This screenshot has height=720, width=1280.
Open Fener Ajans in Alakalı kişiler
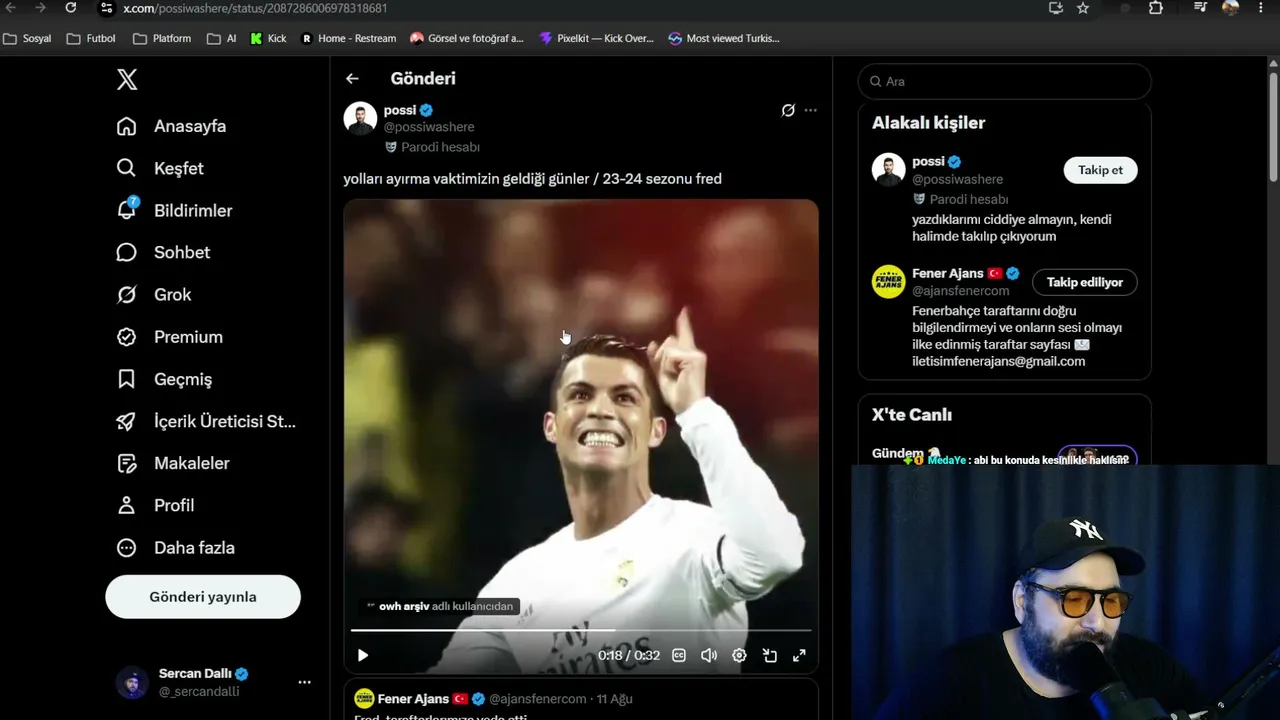[947, 273]
